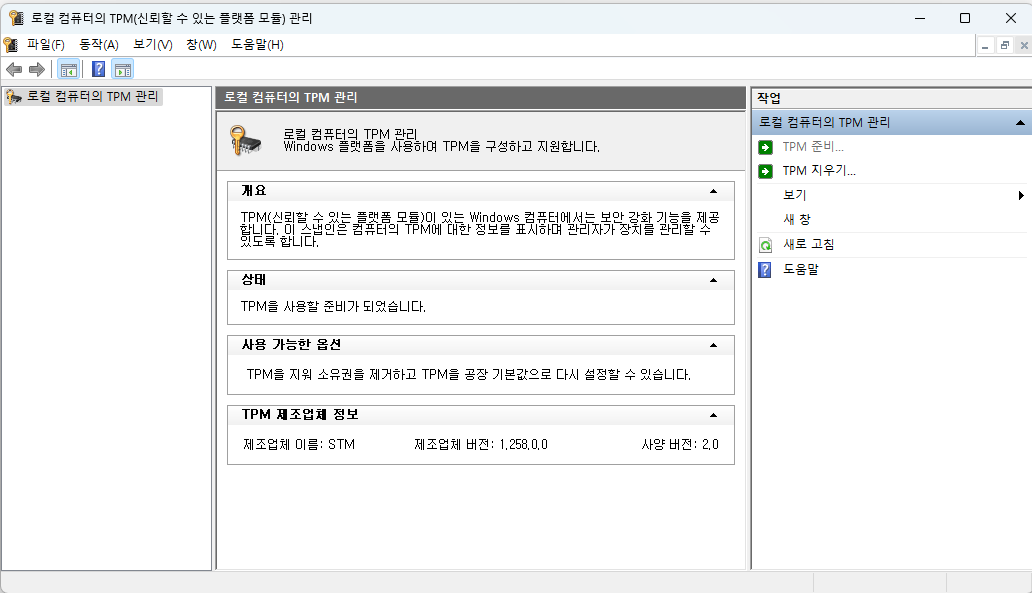Image resolution: width=1032 pixels, height=593 pixels.
Task: Open the 도움말(H) menu
Action: [x=257, y=45]
